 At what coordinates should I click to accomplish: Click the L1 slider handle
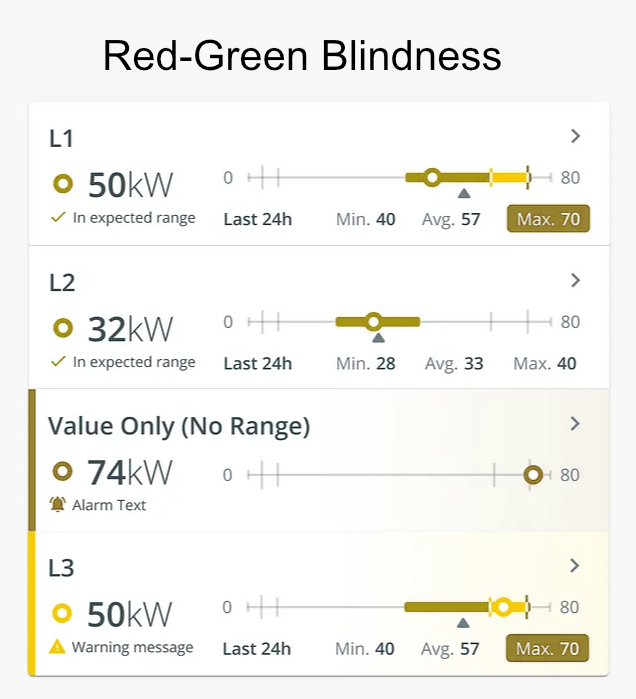pyautogui.click(x=432, y=178)
